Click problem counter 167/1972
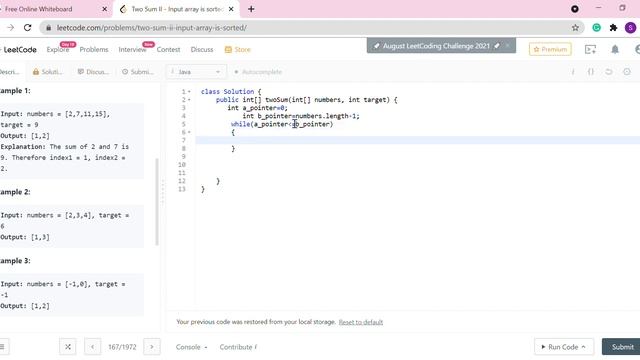 tap(122, 347)
